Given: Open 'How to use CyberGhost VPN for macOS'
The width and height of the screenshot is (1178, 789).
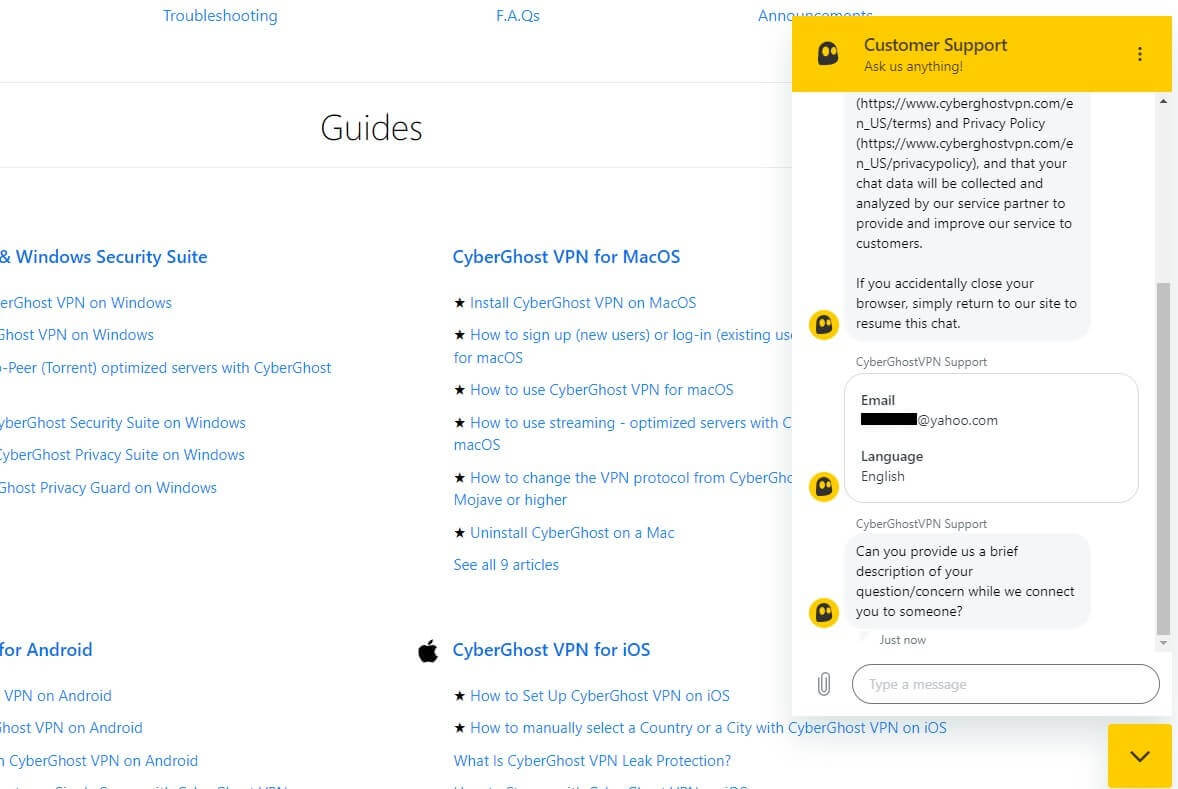Looking at the screenshot, I should tap(601, 390).
